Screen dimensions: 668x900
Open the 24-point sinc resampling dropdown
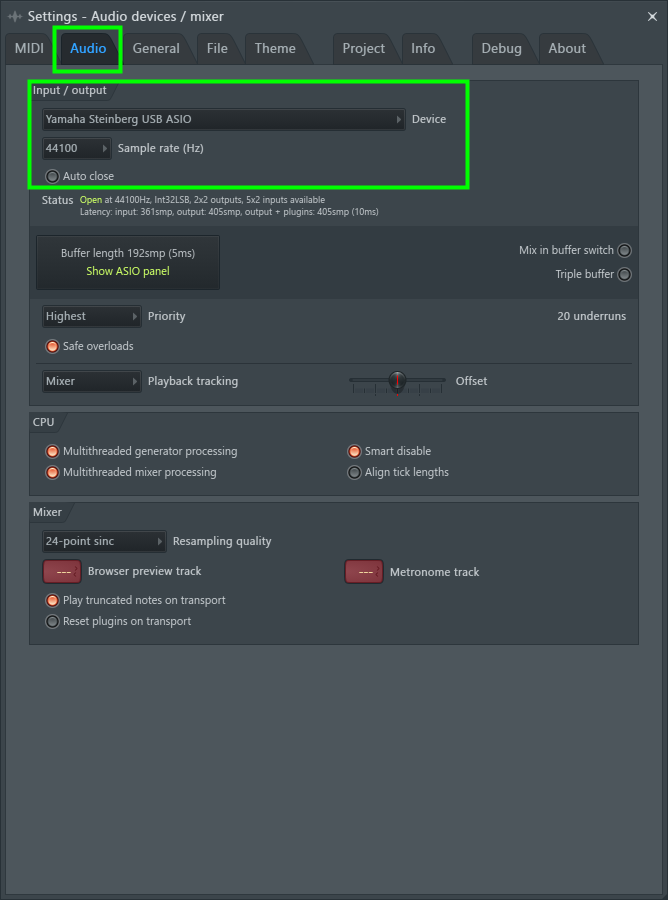click(x=104, y=541)
